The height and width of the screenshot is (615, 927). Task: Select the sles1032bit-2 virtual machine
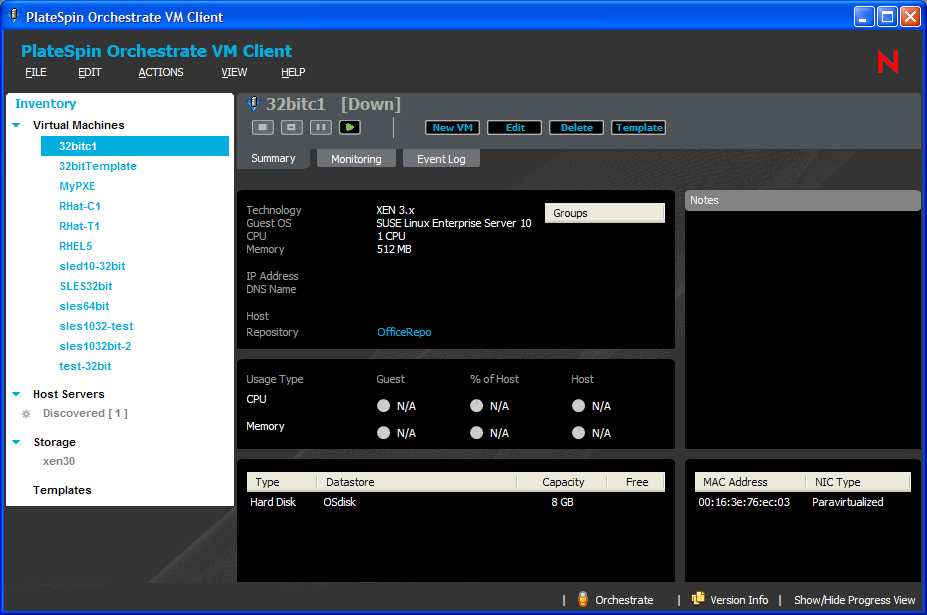coord(95,347)
